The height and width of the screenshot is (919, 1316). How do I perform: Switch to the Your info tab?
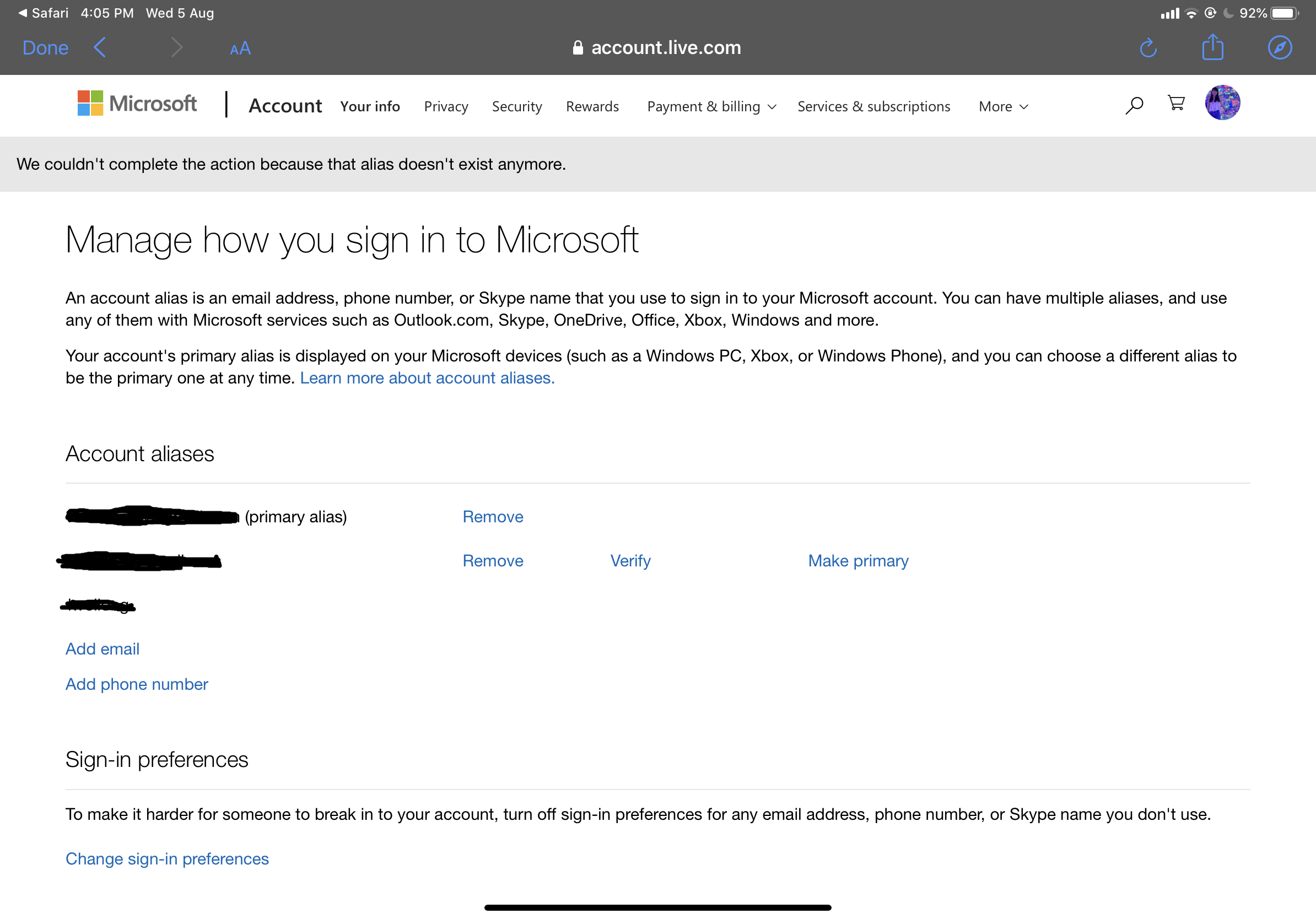click(x=370, y=106)
